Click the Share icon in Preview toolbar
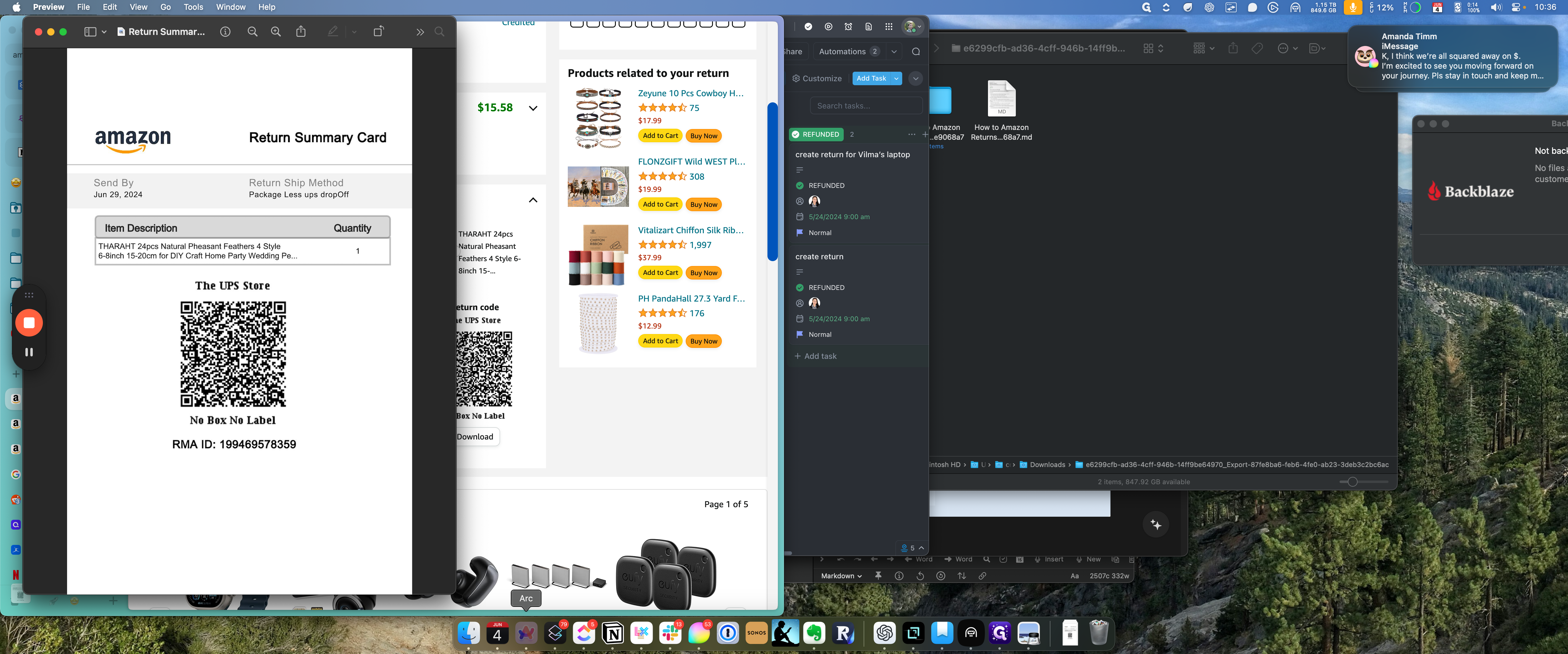 [301, 32]
